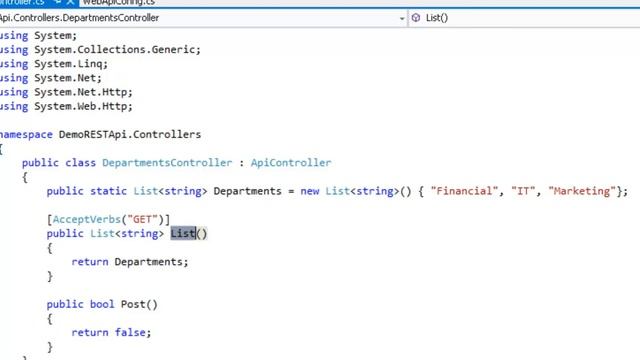This screenshot has height=360, width=640.
Task: Click the 'bool' return type
Action: 102,304
